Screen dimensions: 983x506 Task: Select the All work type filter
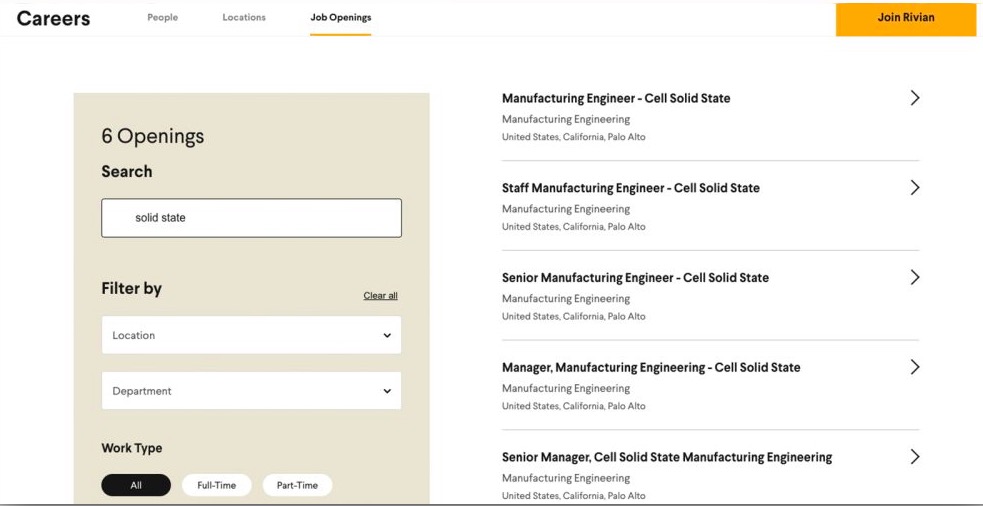click(x=136, y=485)
